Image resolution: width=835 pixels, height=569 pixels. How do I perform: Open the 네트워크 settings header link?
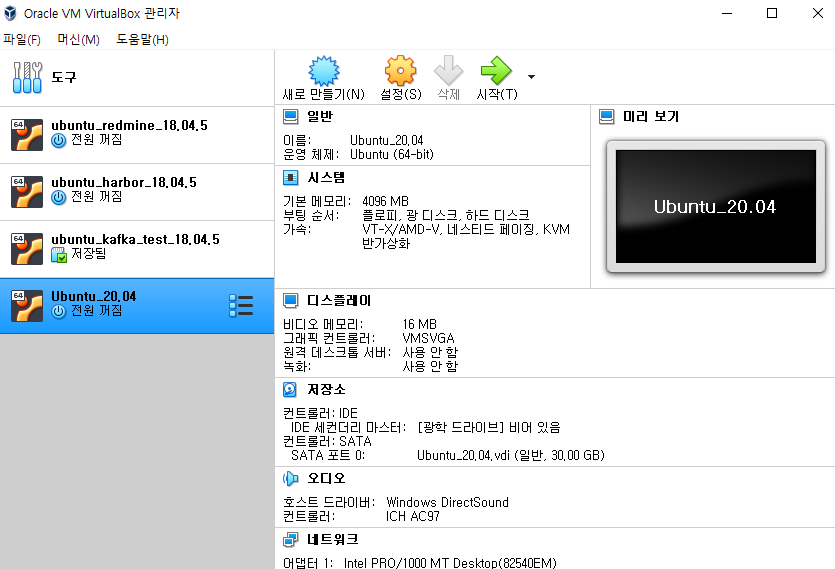[x=332, y=540]
